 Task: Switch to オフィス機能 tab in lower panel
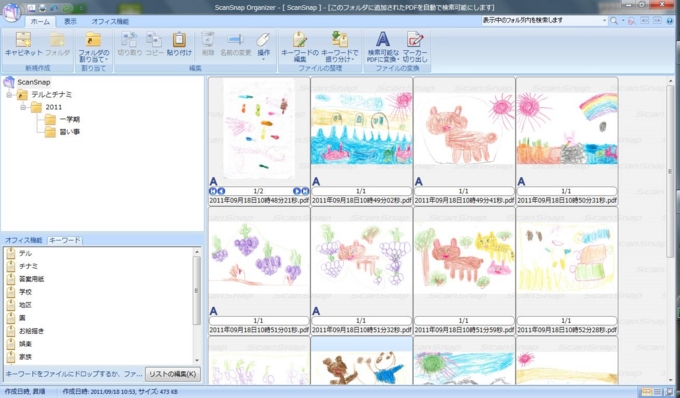[23, 240]
